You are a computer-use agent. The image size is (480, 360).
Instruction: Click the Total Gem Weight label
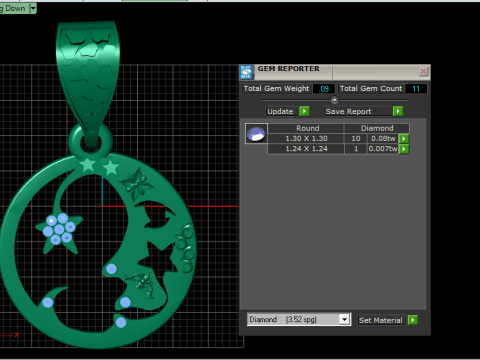(276, 89)
